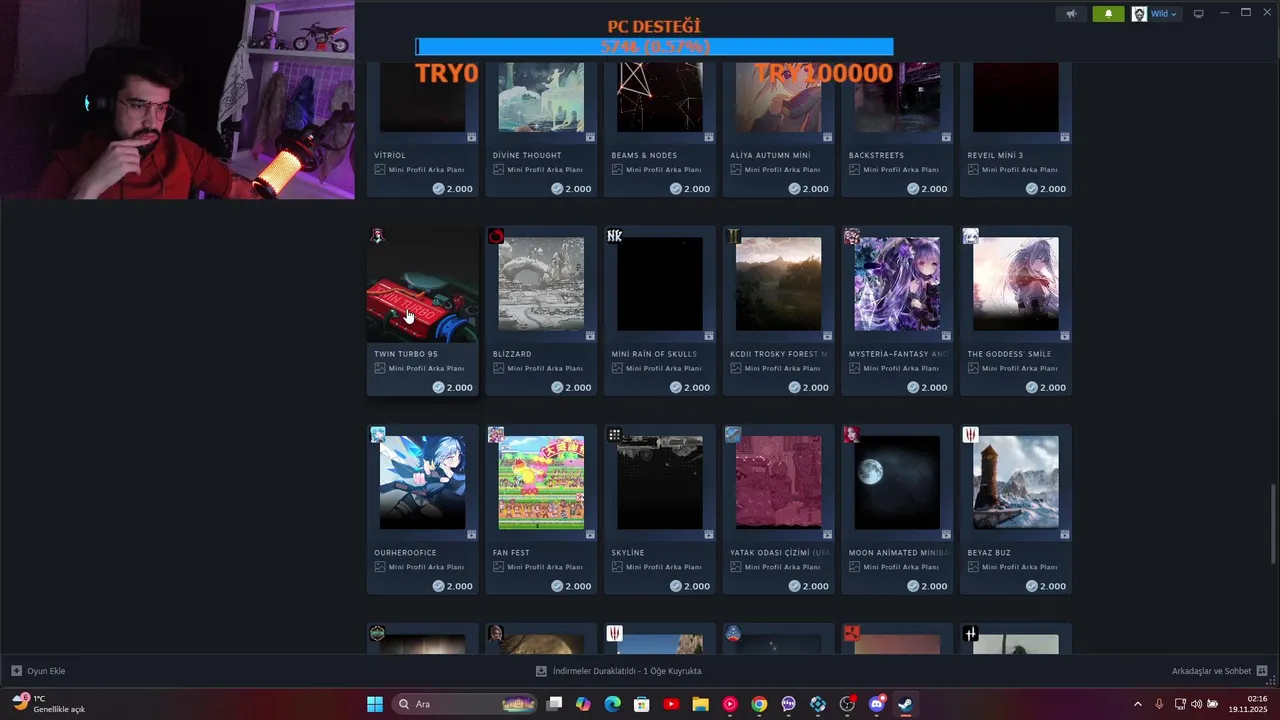This screenshot has width=1280, height=720.
Task: Open Arkadaşlar ve Sohbet panel
Action: pos(1219,671)
